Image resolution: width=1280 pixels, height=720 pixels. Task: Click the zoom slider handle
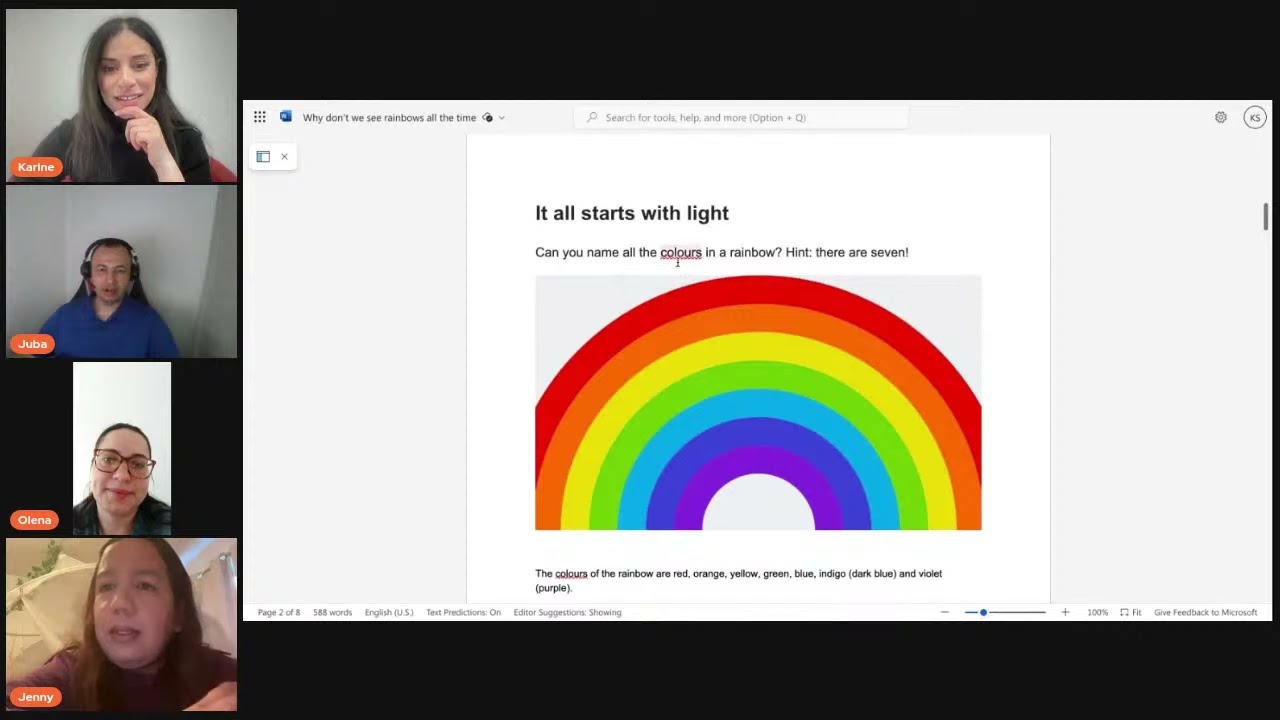[x=983, y=612]
